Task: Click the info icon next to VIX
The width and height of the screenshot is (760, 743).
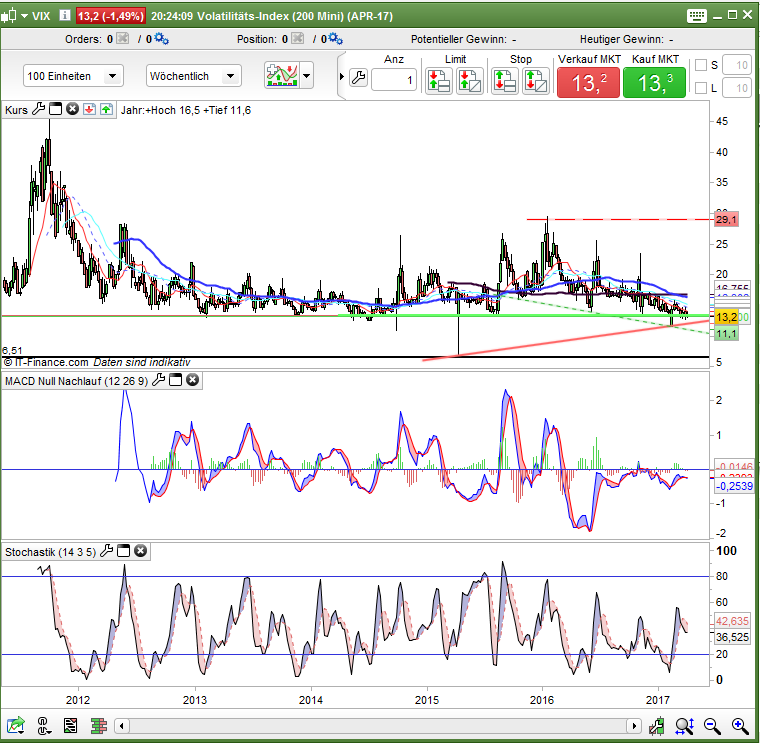Action: click(65, 16)
